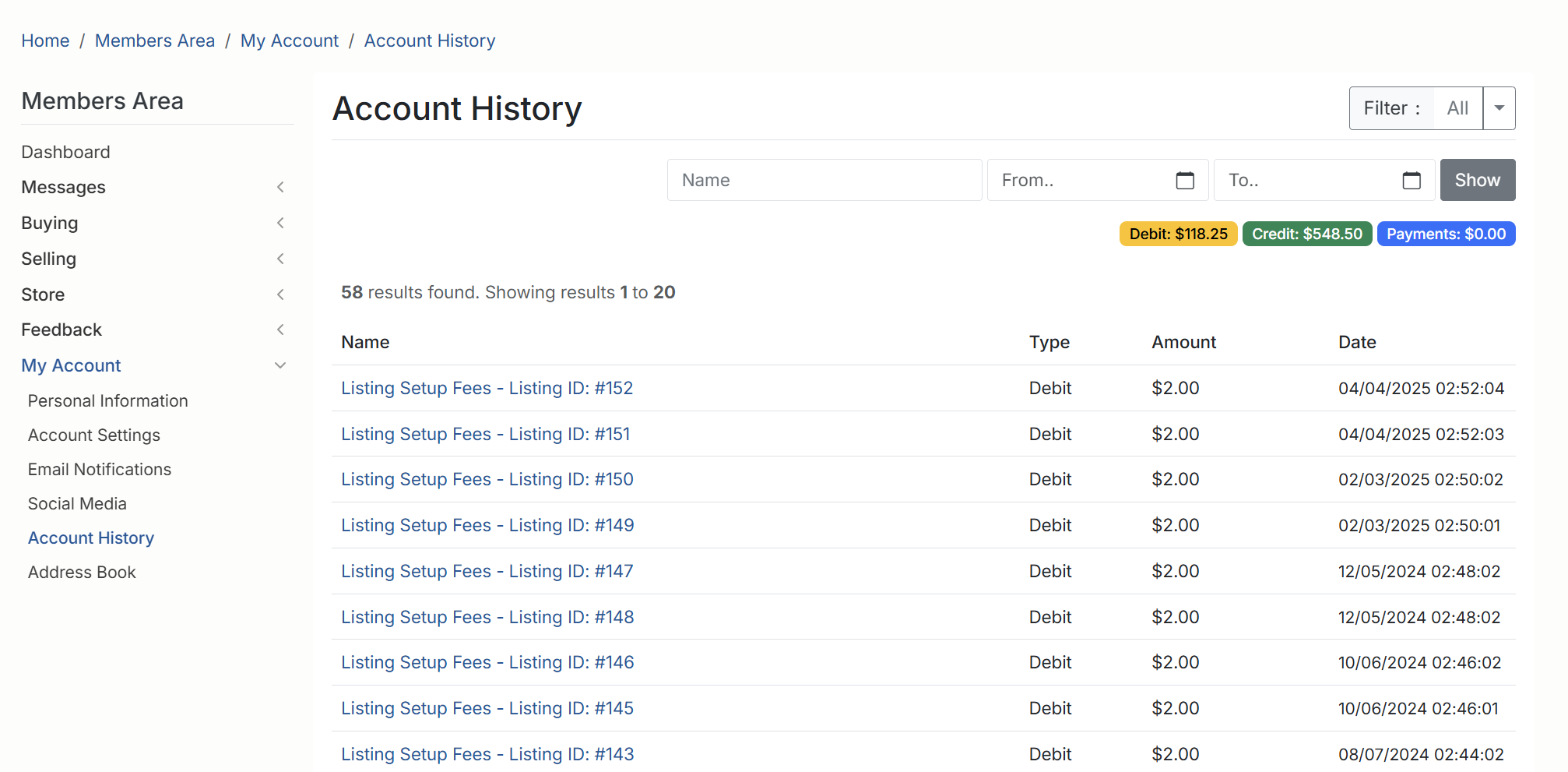
Task: Focus the Name search field
Action: (824, 180)
